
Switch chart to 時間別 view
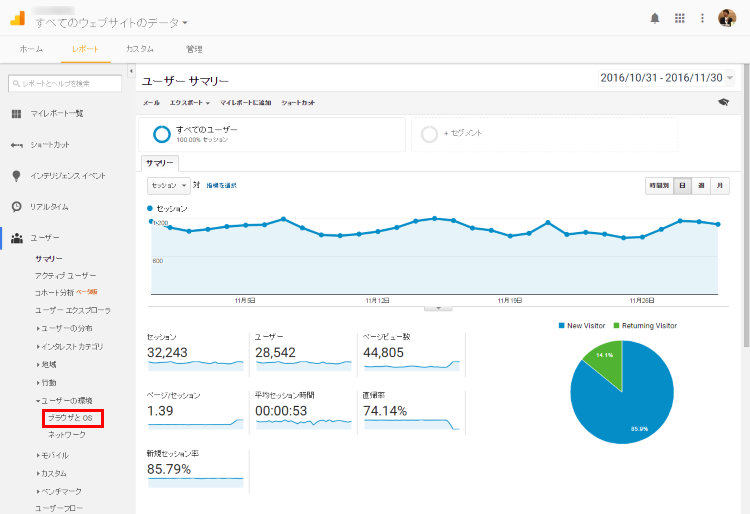pos(659,186)
